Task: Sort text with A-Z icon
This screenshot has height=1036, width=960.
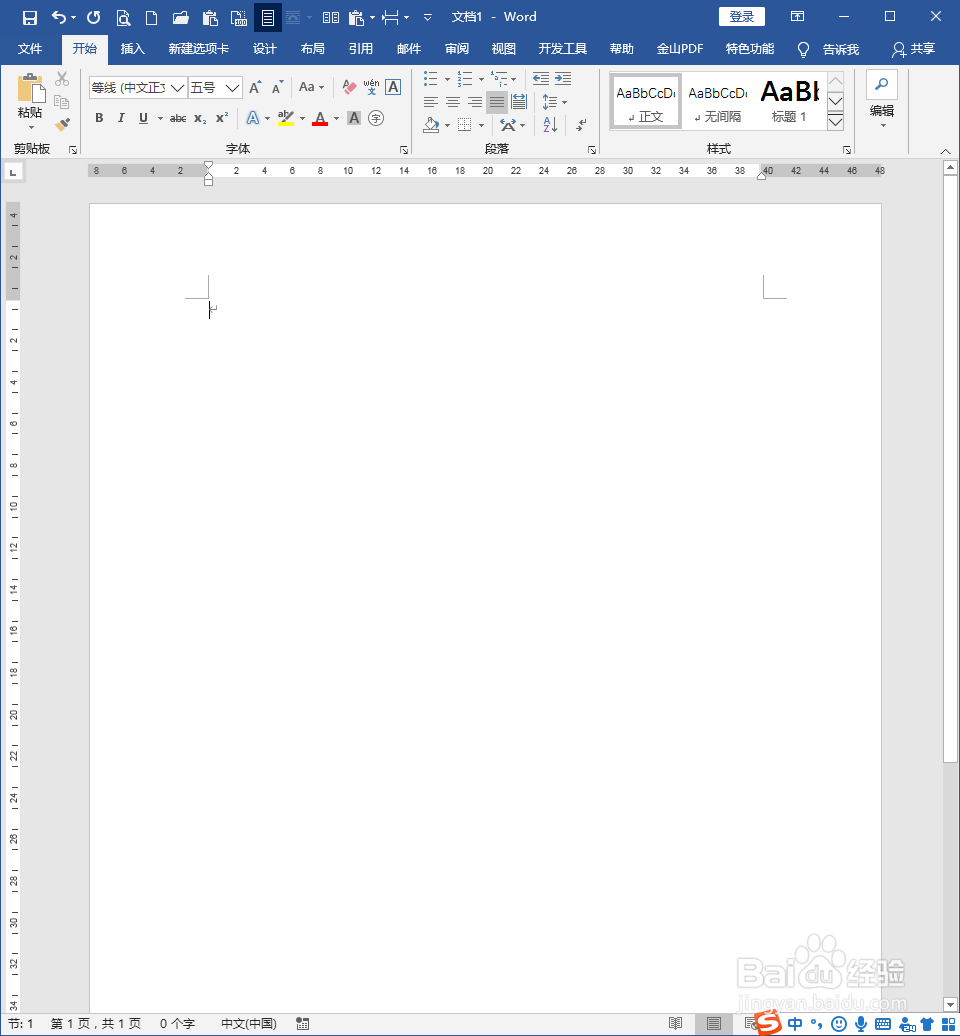Action: (x=550, y=124)
